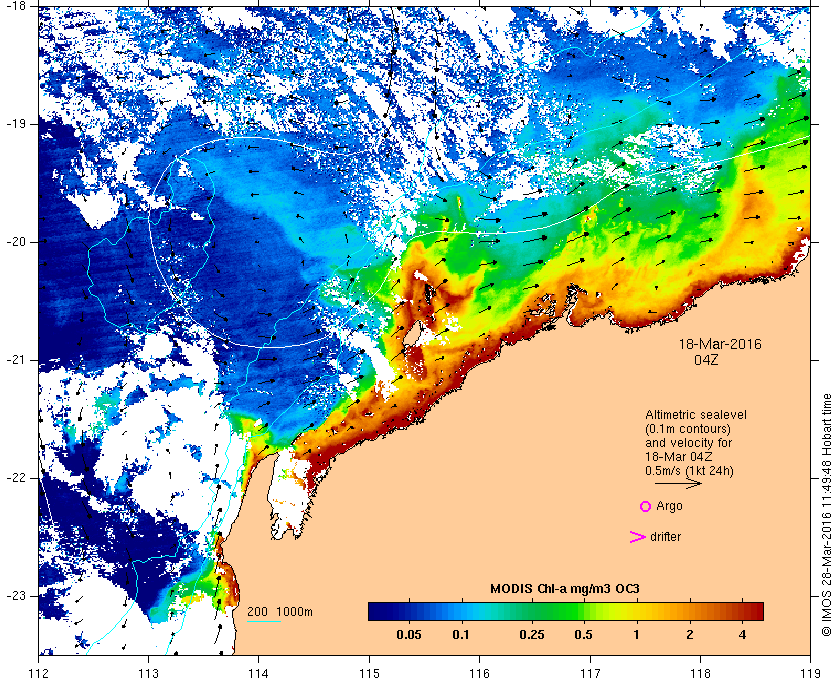Click the longitude axis label '113'
The image size is (840, 680).
click(148, 672)
